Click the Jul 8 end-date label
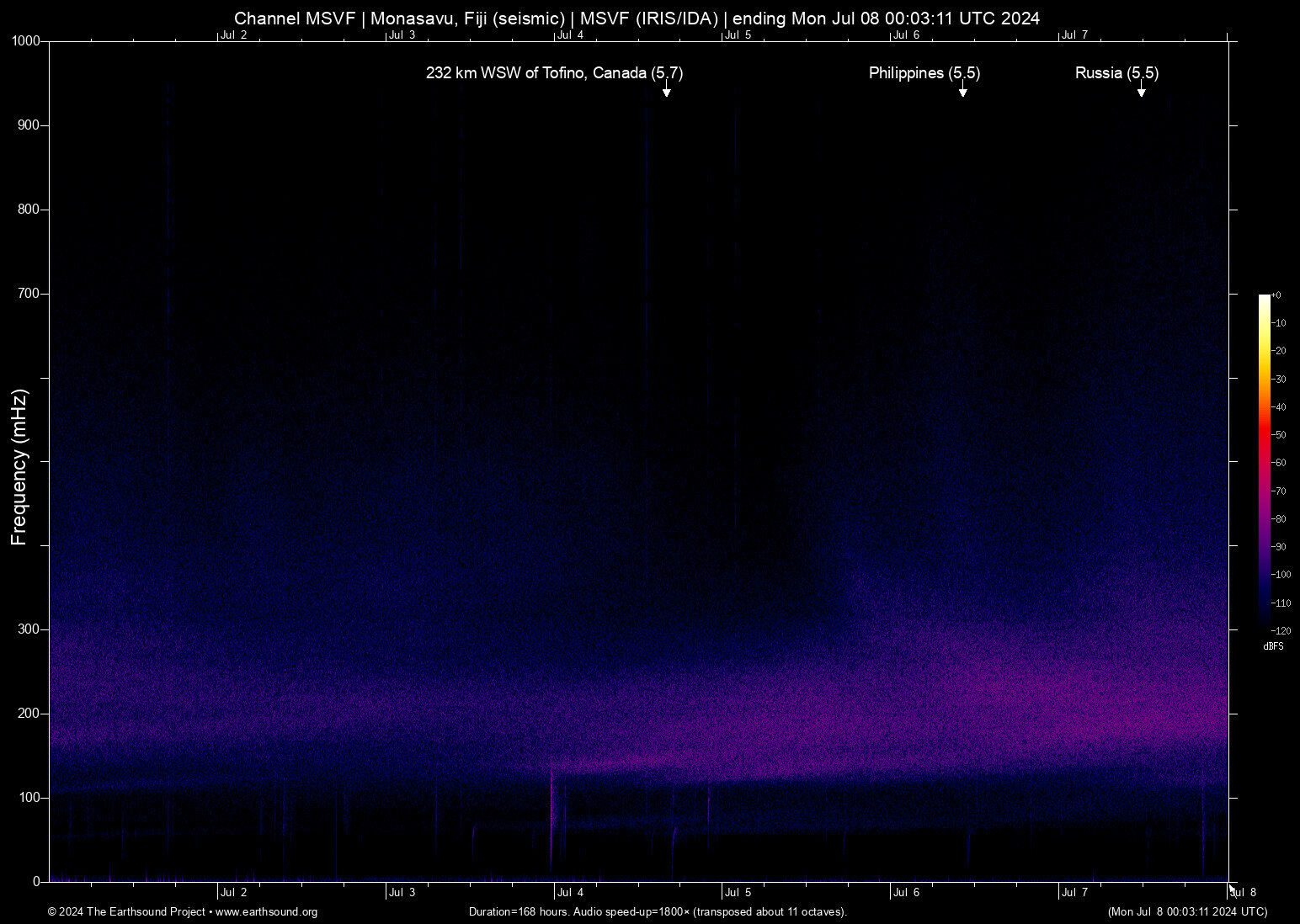Viewport: 1300px width, 924px height. coord(1244,893)
